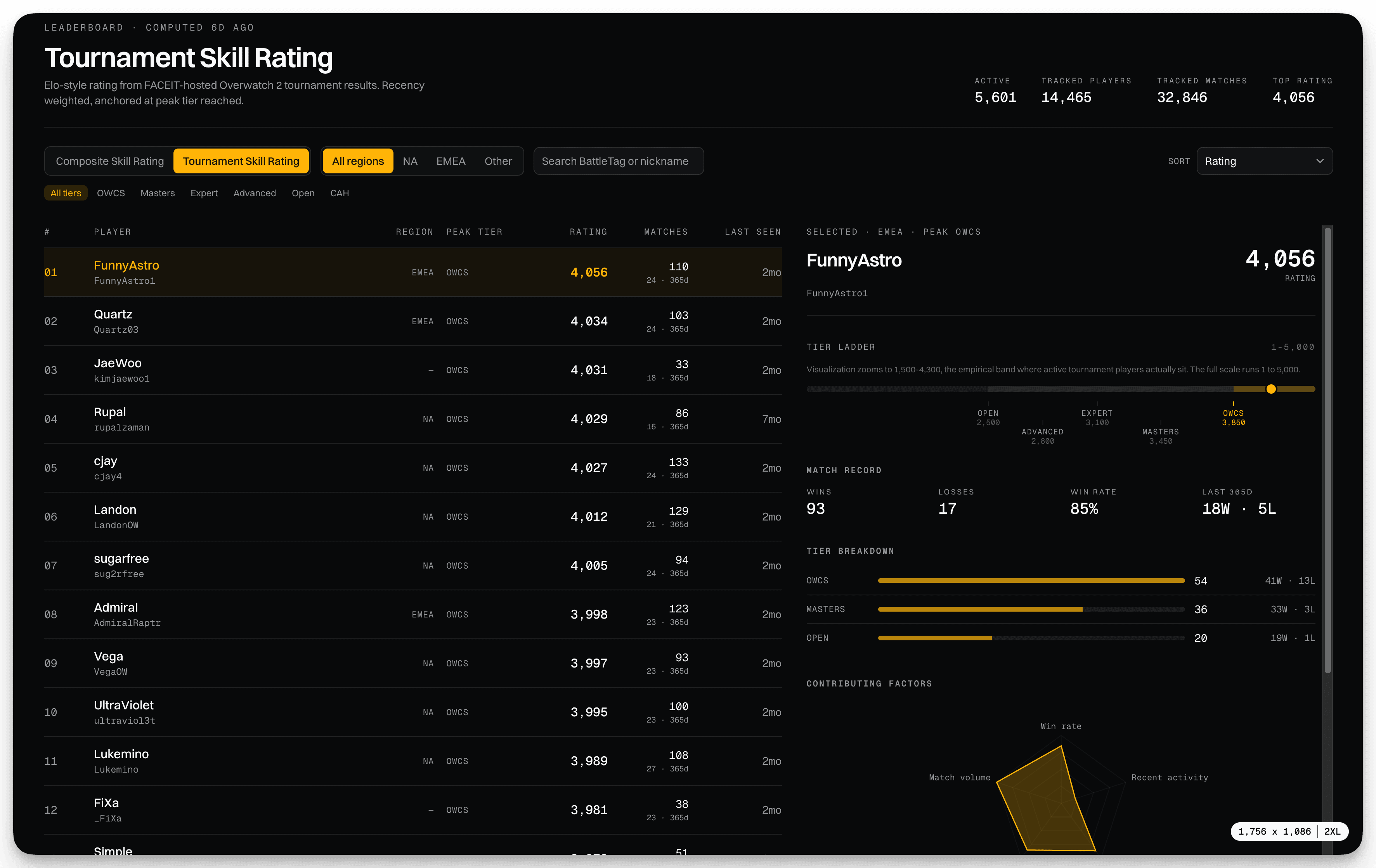
Task: Click the 85% win rate value
Action: (1084, 509)
